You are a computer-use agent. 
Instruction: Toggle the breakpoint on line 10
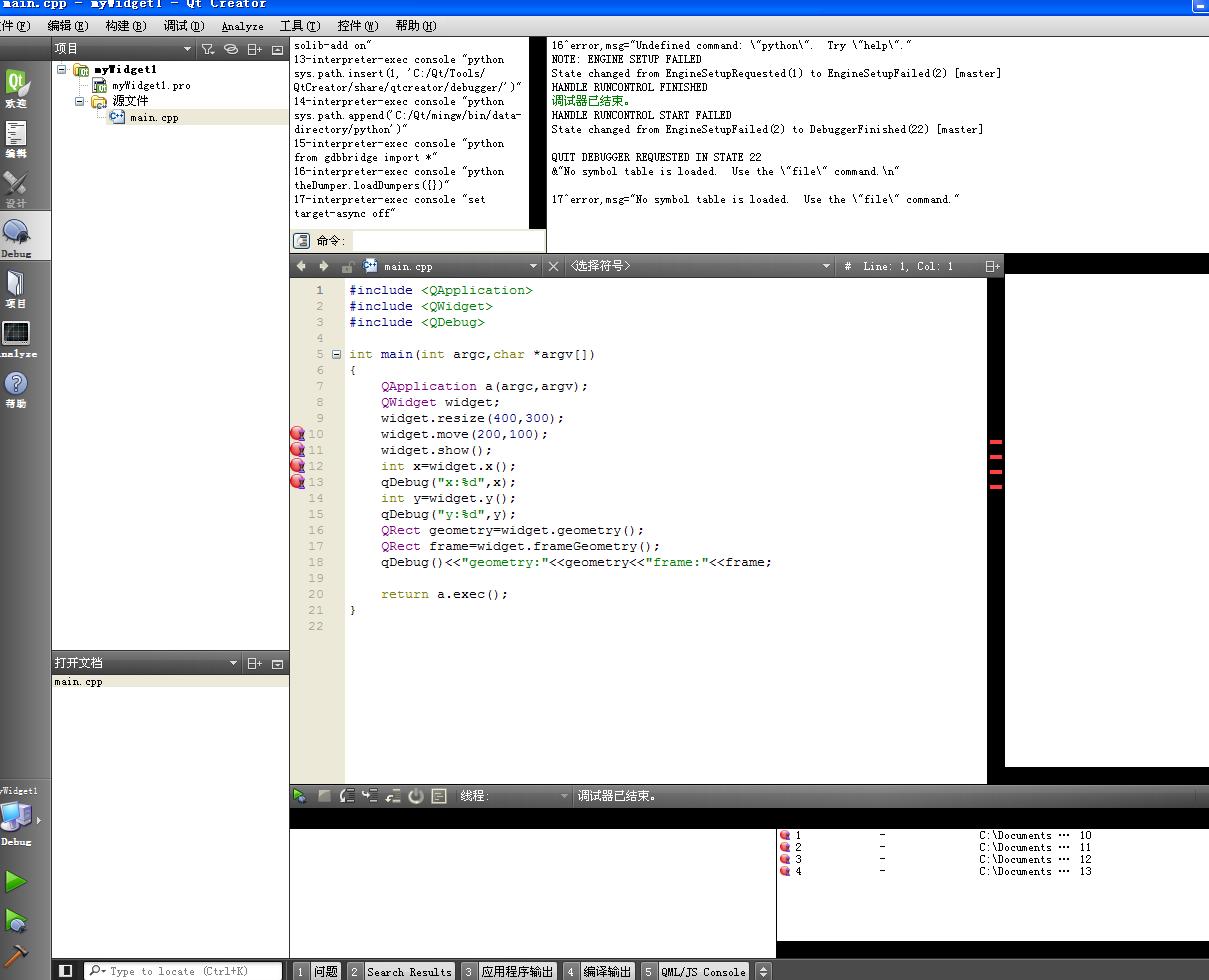click(297, 434)
